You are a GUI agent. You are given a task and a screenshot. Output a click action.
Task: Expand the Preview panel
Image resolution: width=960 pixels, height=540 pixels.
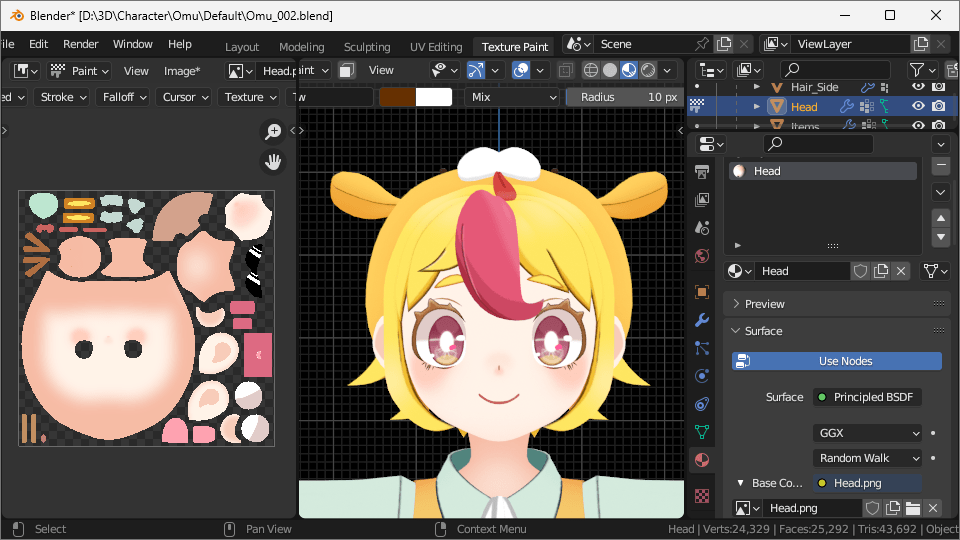click(x=765, y=304)
